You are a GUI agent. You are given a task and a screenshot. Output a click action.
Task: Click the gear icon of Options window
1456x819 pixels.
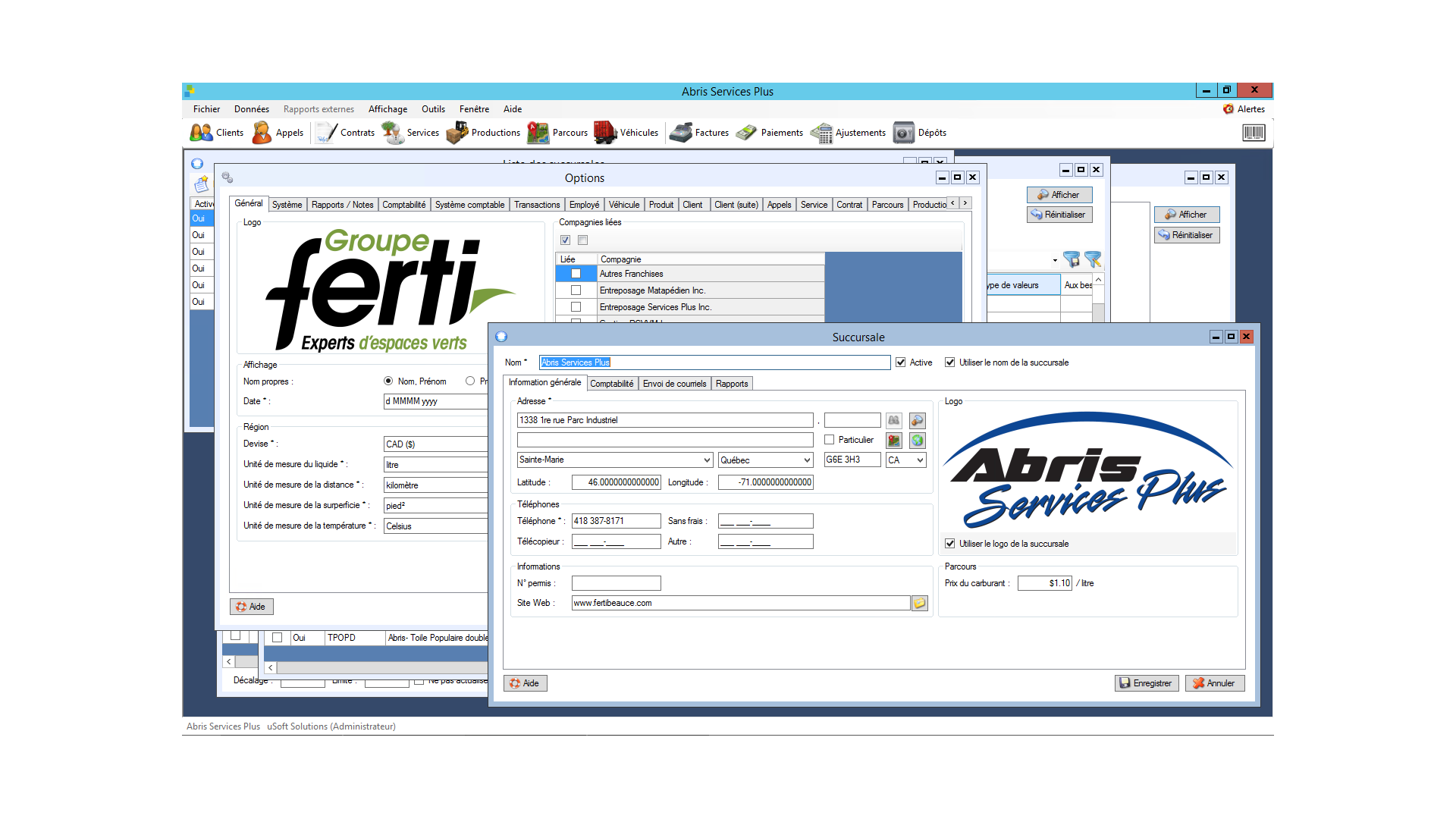click(227, 177)
